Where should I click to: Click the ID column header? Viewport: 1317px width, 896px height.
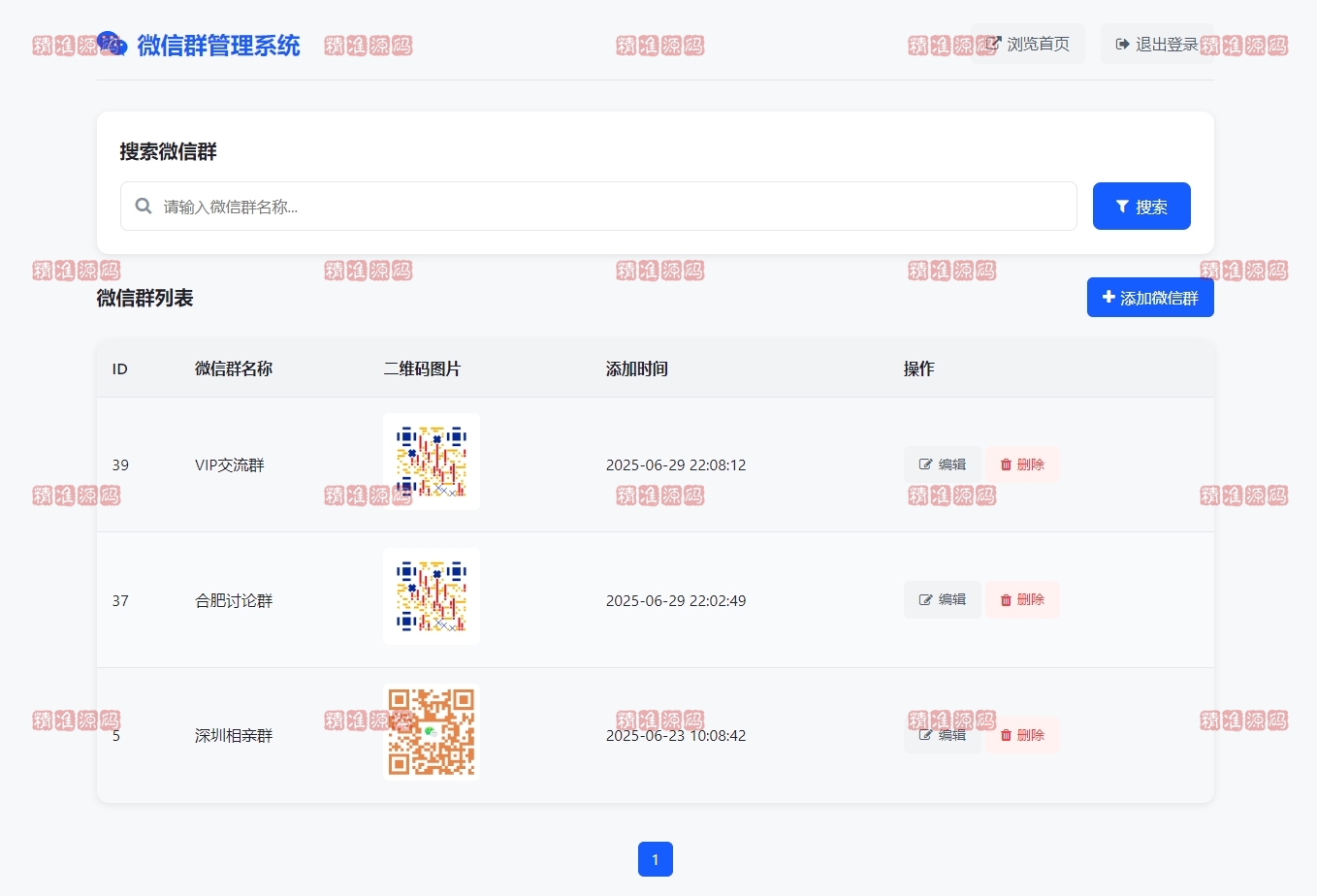(x=120, y=368)
